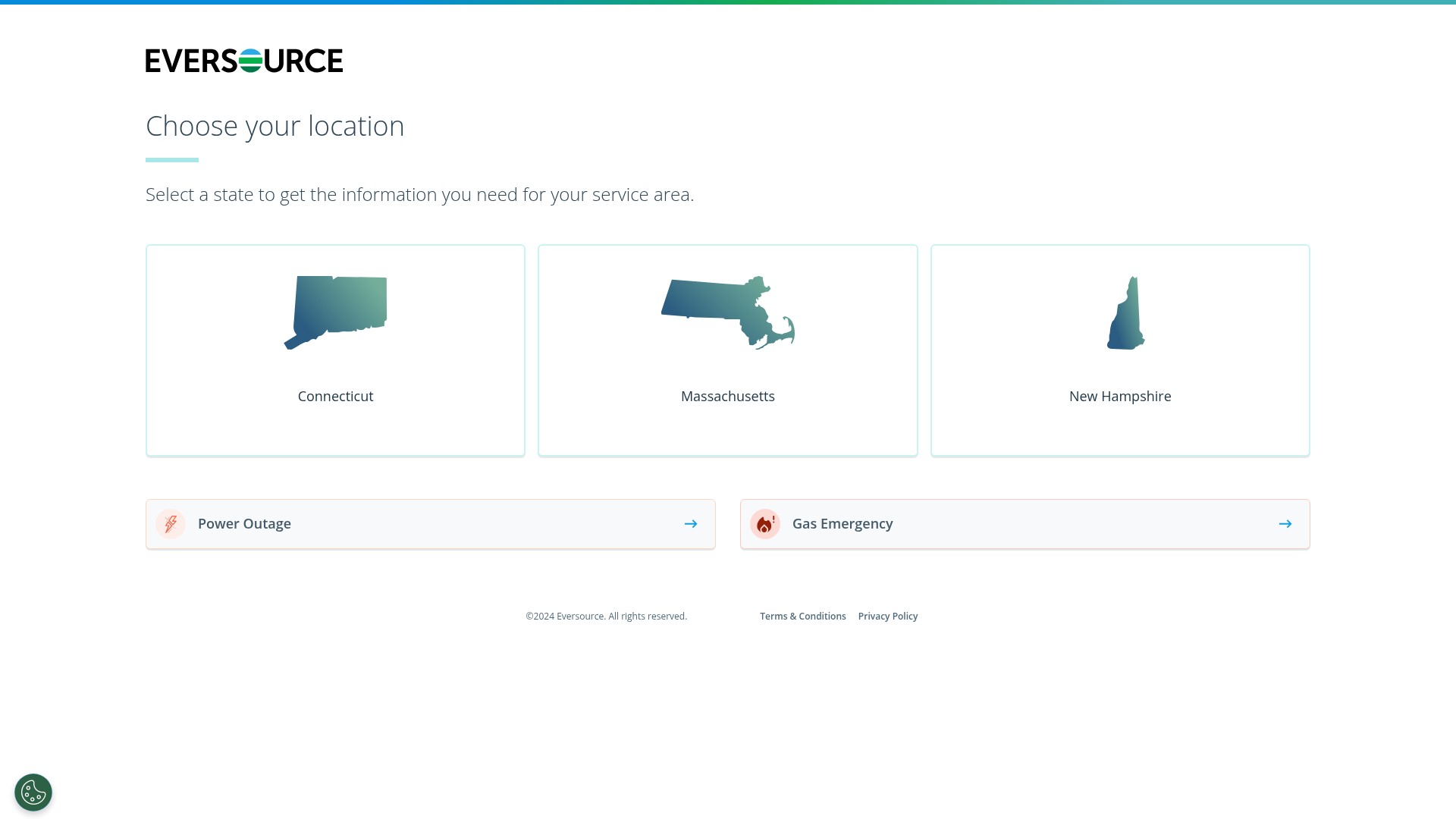This screenshot has height=819, width=1456.
Task: Open Terms & Conditions
Action: pos(803,617)
